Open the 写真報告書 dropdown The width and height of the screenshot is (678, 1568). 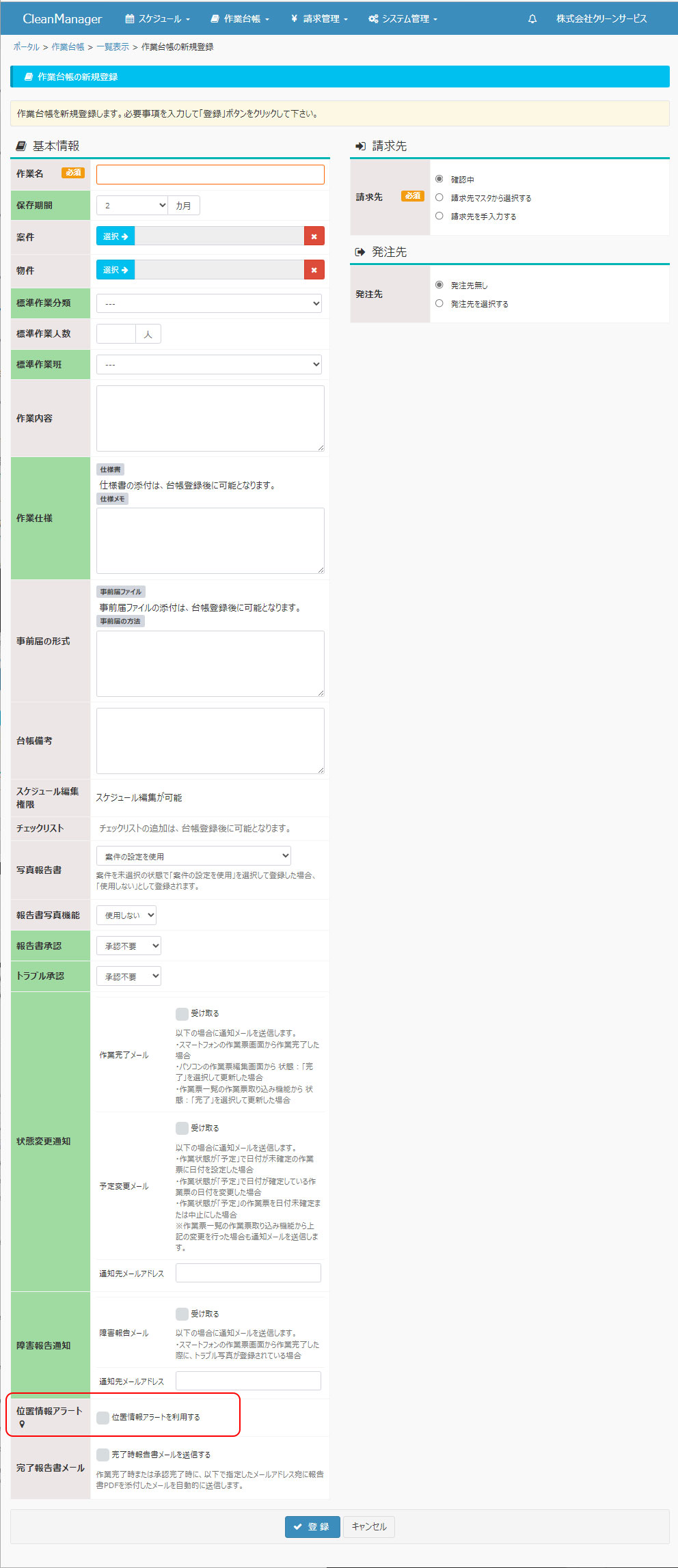pyautogui.click(x=194, y=856)
